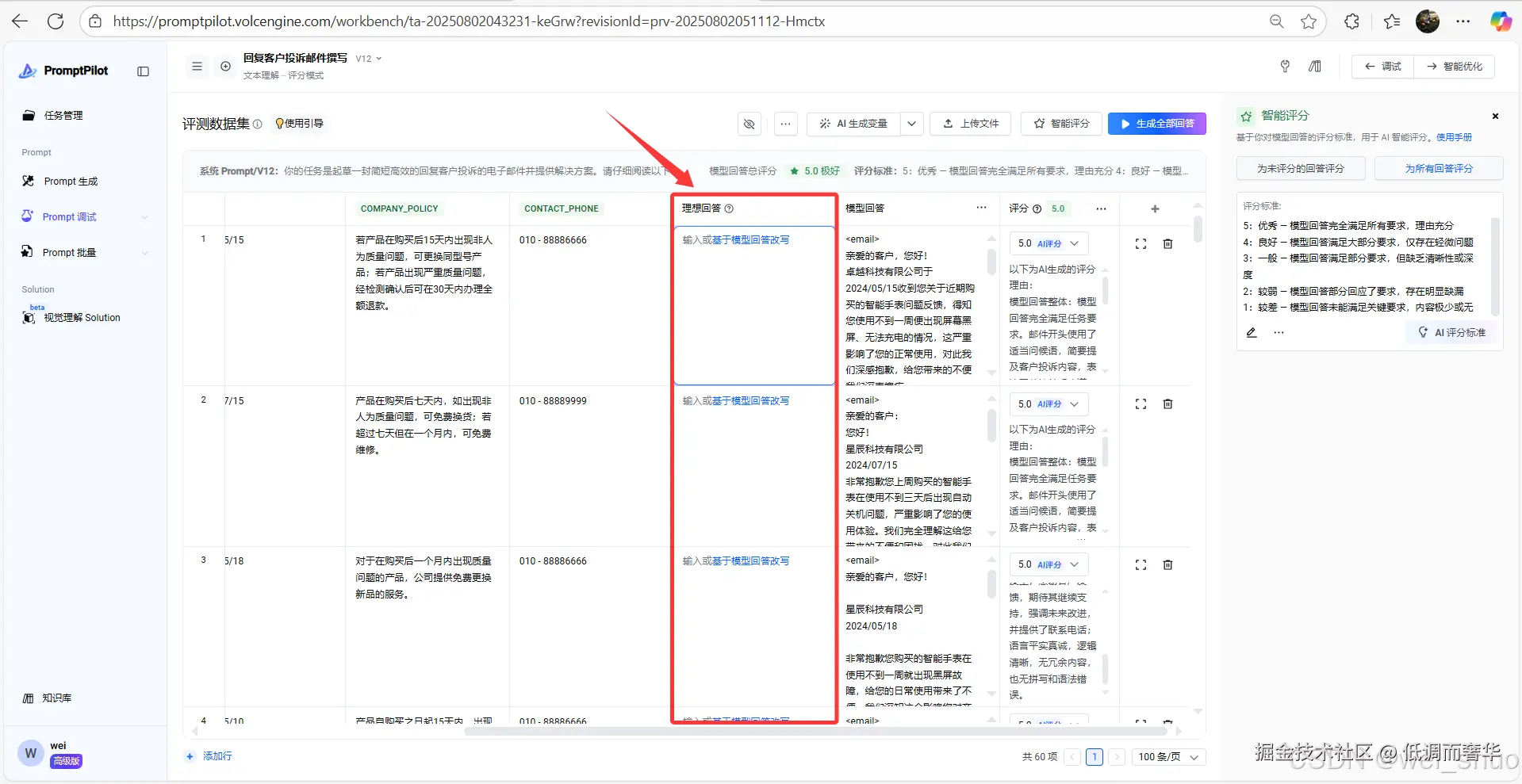1522x784 pixels.
Task: Open the wei user account menu
Action: tap(52, 753)
